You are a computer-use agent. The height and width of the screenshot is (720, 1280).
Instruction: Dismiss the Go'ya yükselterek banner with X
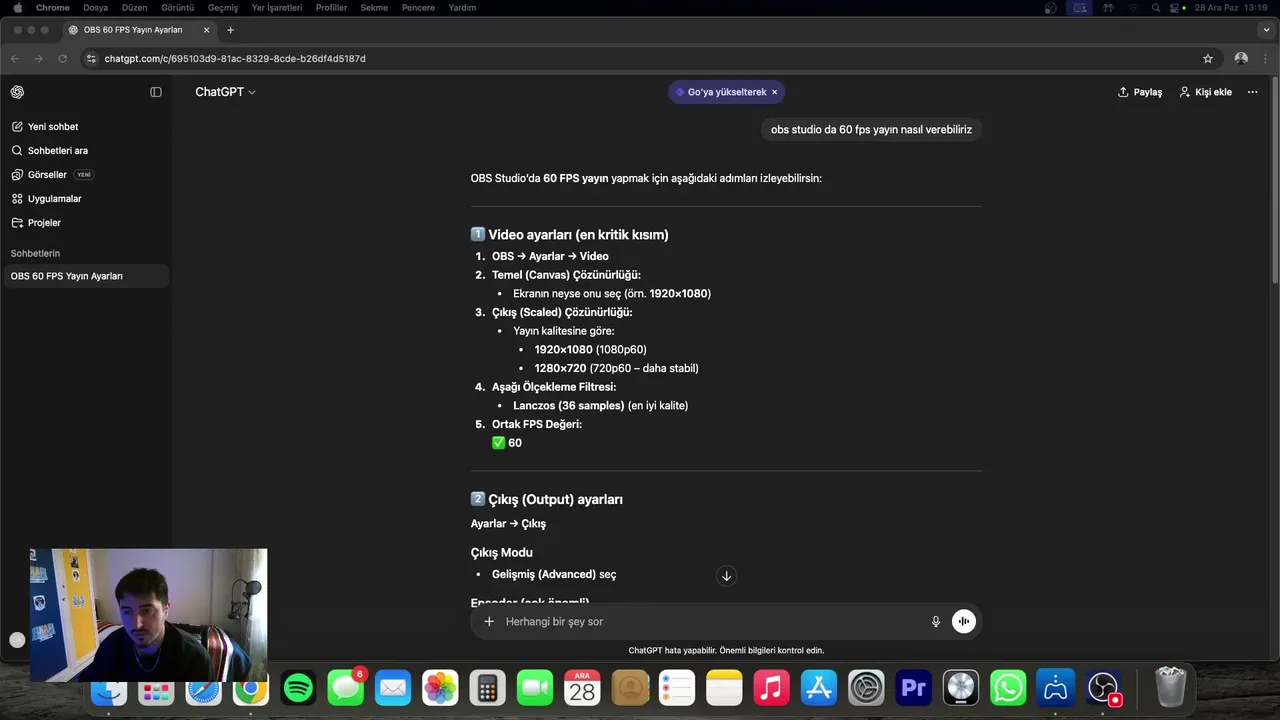pyautogui.click(x=774, y=92)
